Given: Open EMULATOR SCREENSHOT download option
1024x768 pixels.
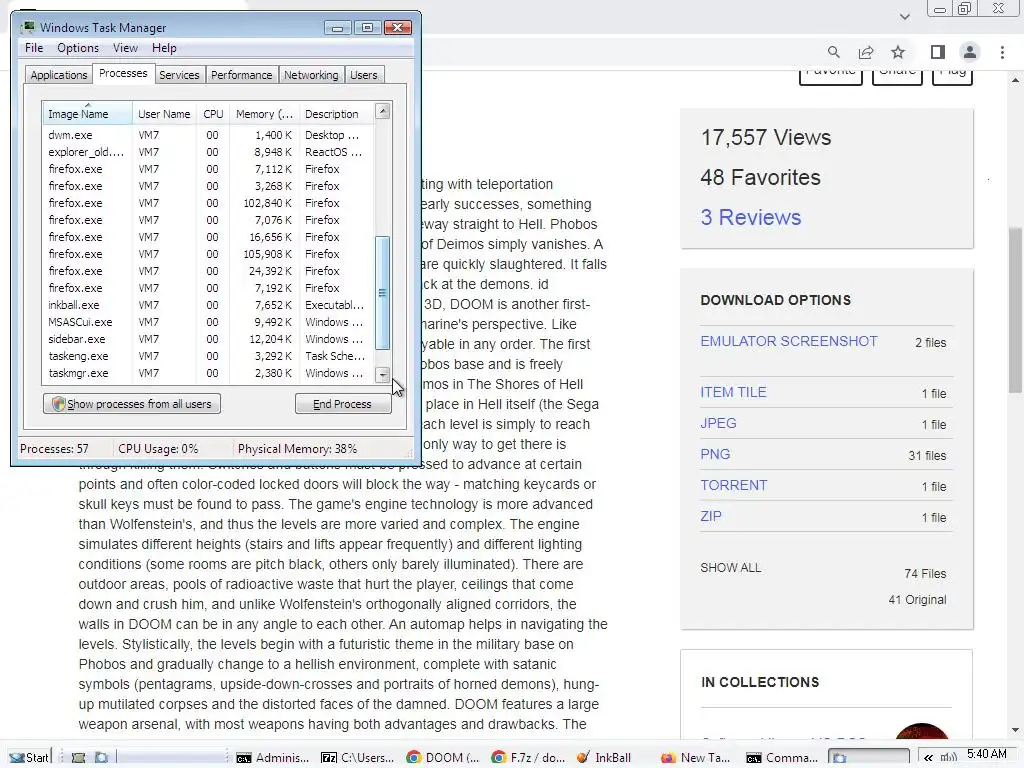Looking at the screenshot, I should pos(789,342).
